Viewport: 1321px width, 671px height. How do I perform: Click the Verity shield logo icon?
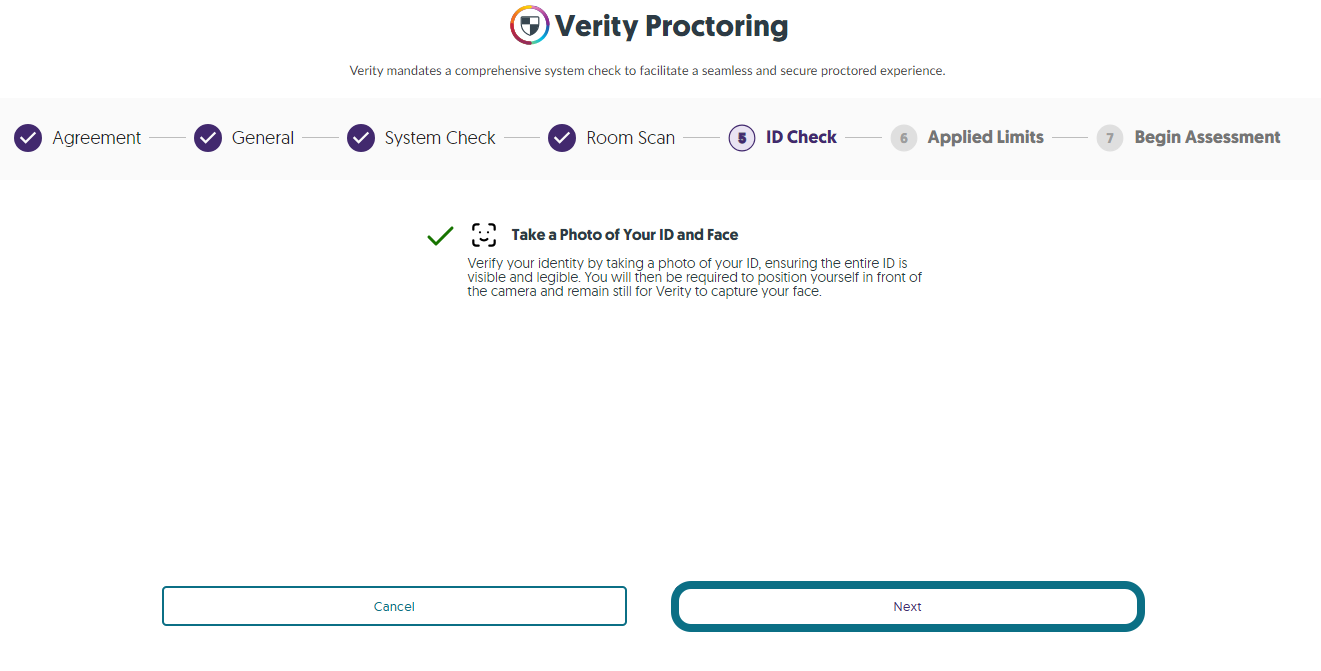coord(529,25)
